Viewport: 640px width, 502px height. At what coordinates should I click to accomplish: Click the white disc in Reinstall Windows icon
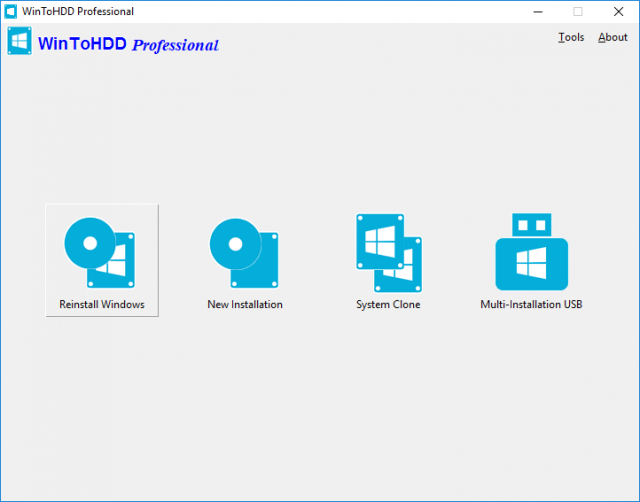91,242
